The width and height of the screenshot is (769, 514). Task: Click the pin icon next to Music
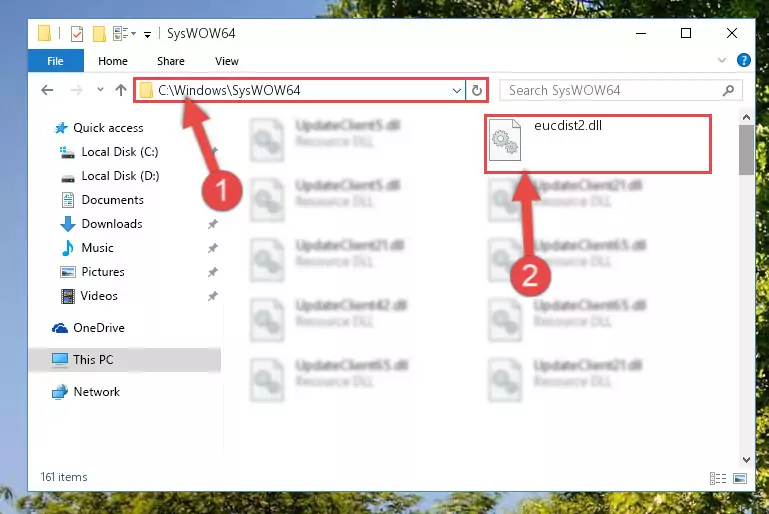point(212,248)
